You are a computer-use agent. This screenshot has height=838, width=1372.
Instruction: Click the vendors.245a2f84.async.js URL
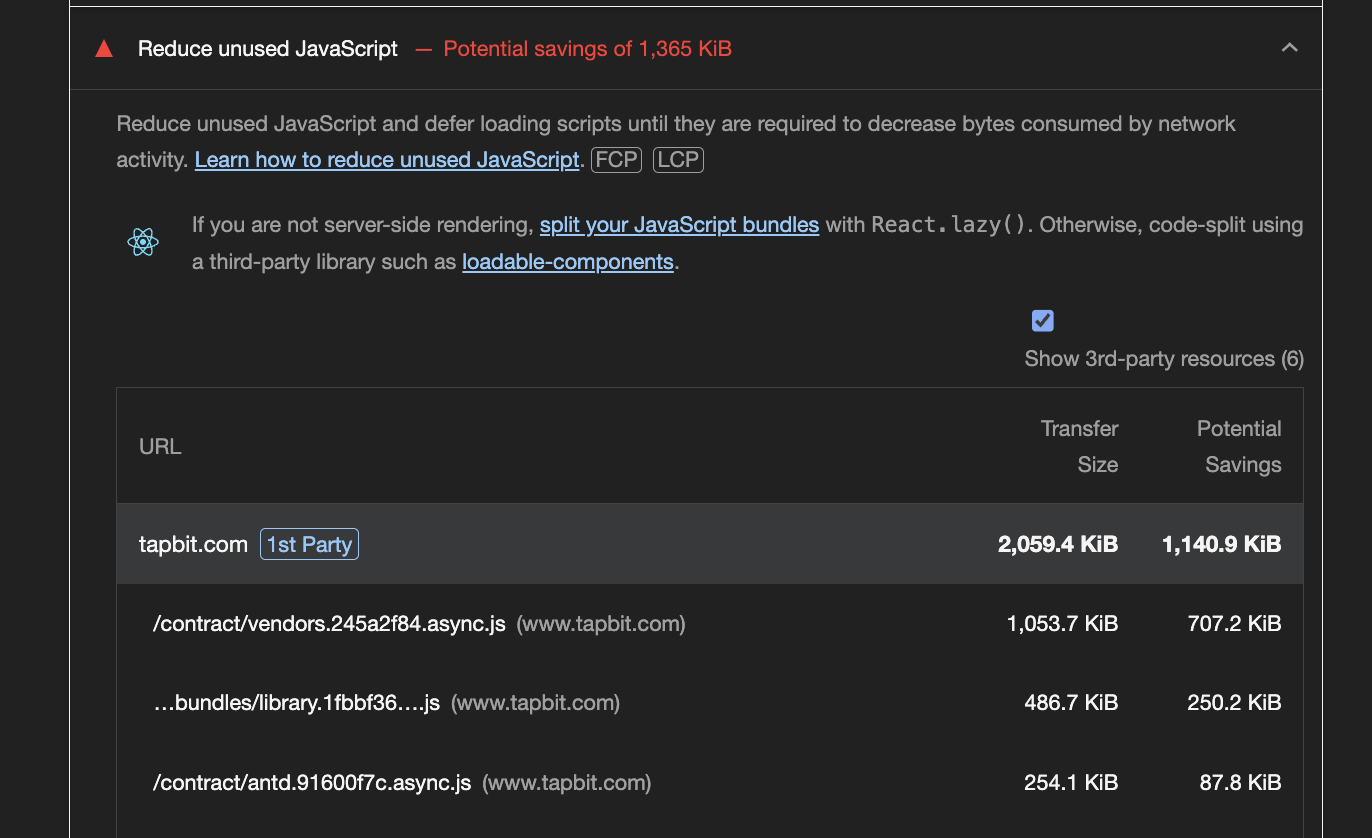(x=329, y=624)
